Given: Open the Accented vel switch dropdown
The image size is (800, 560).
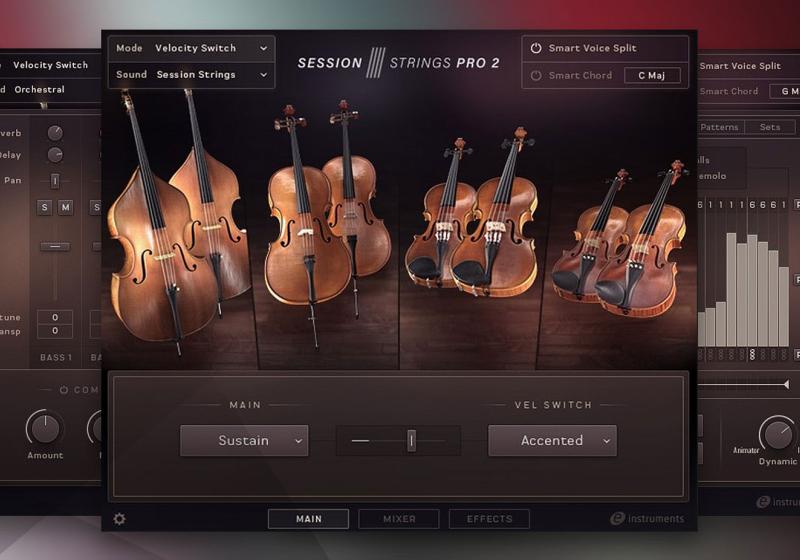Looking at the screenshot, I should 552,440.
